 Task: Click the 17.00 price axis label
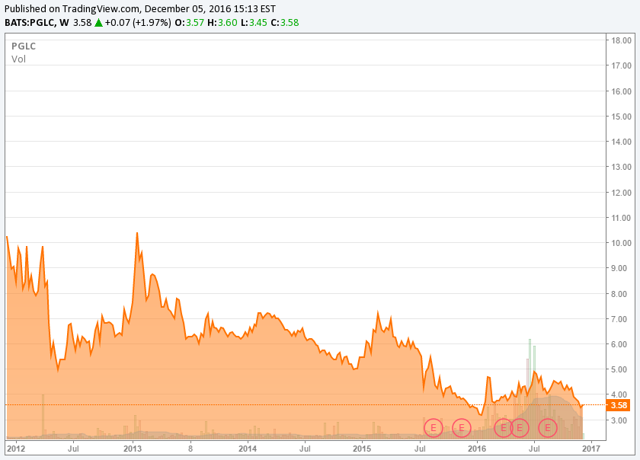point(621,65)
